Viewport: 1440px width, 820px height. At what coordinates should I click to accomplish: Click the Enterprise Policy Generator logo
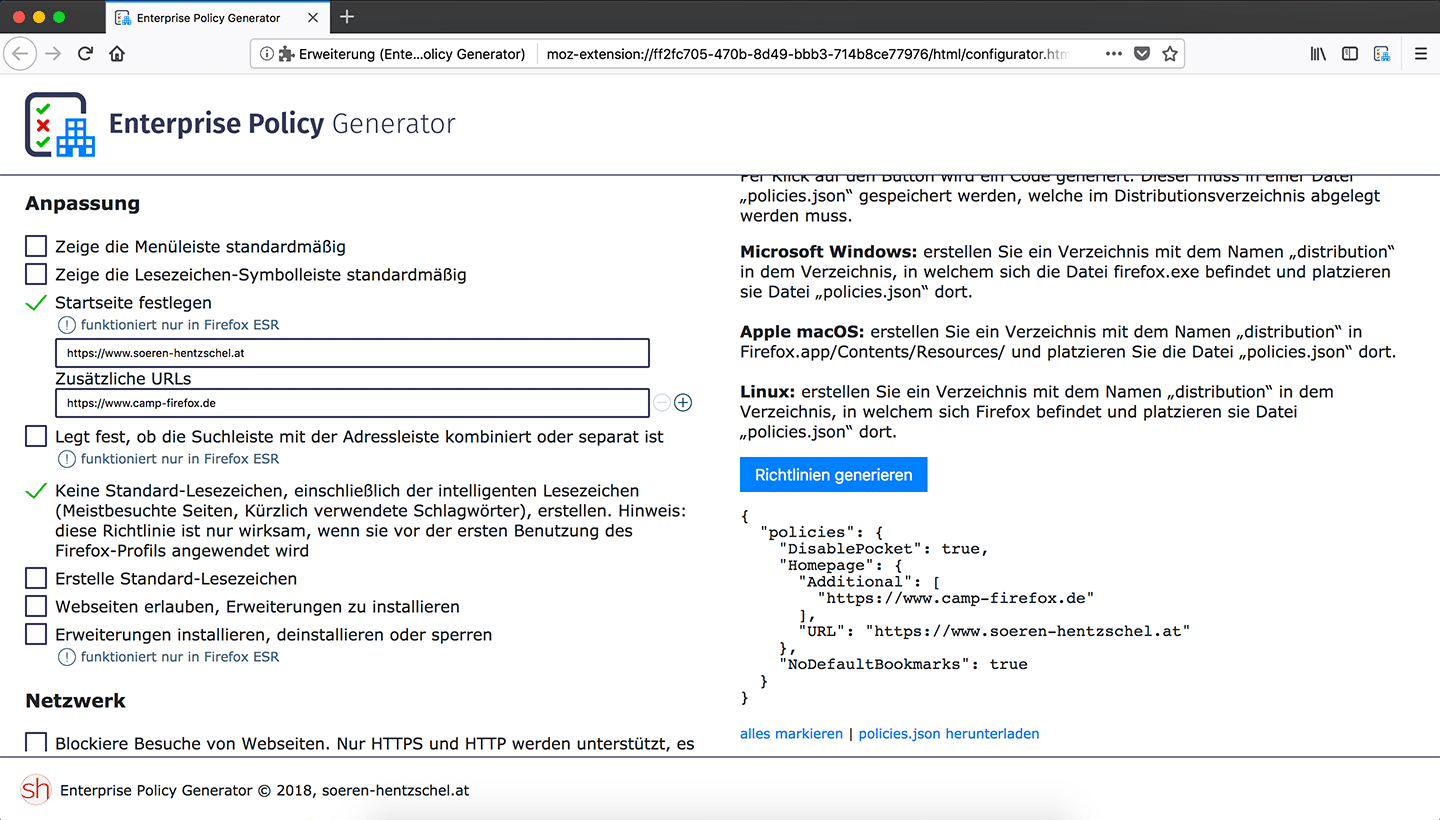click(x=60, y=124)
